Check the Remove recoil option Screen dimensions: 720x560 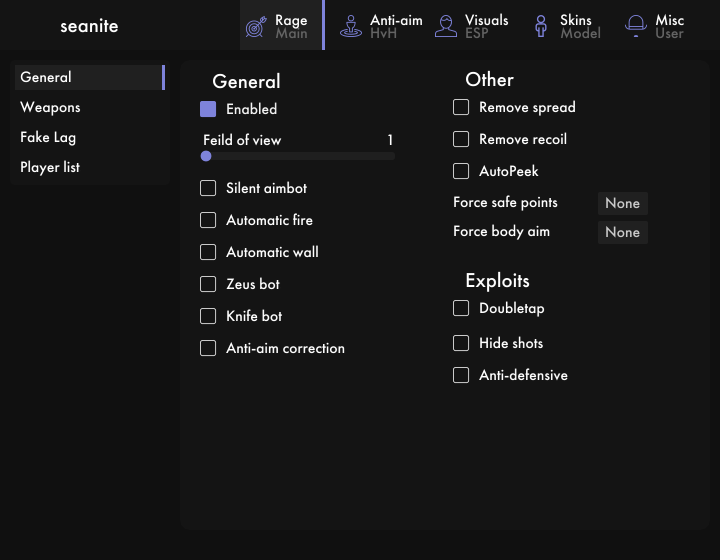pyautogui.click(x=461, y=139)
